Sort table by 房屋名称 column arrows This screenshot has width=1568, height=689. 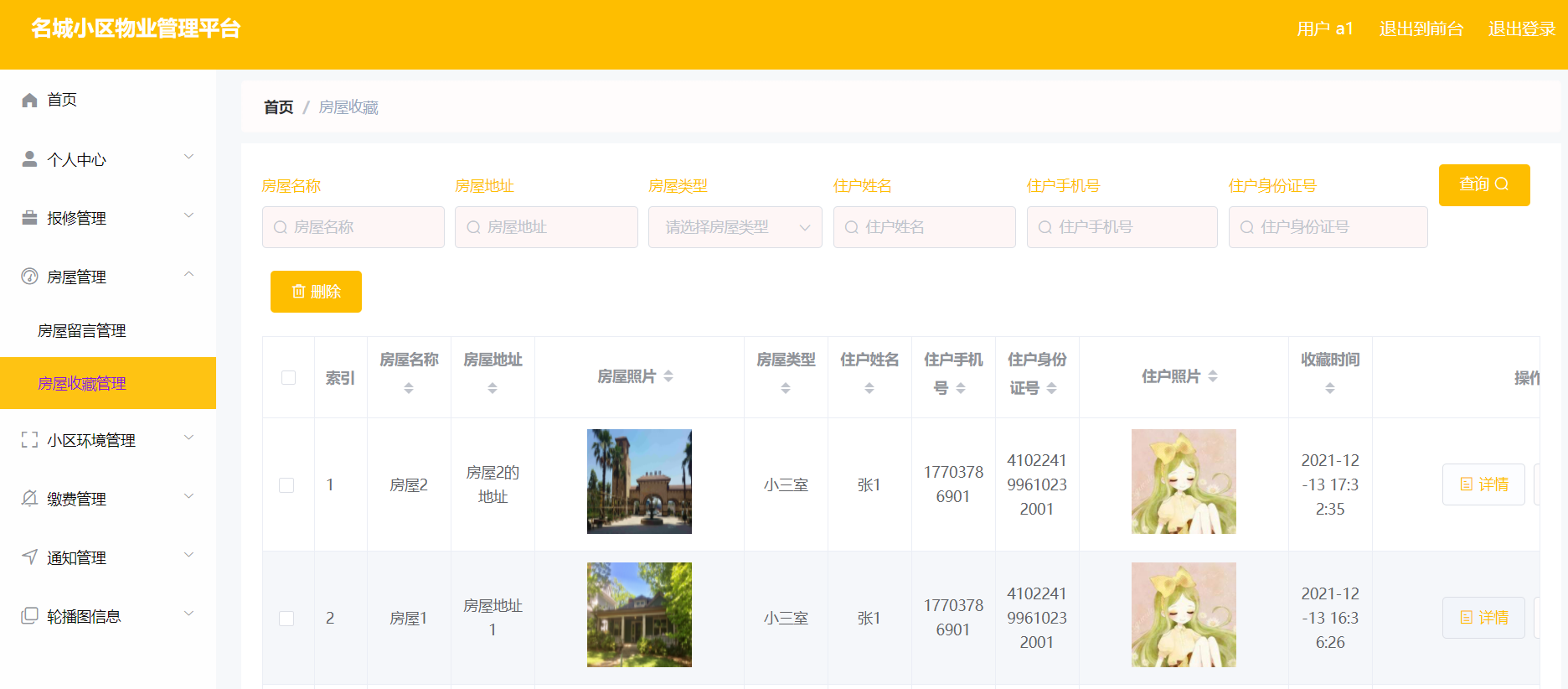(409, 388)
